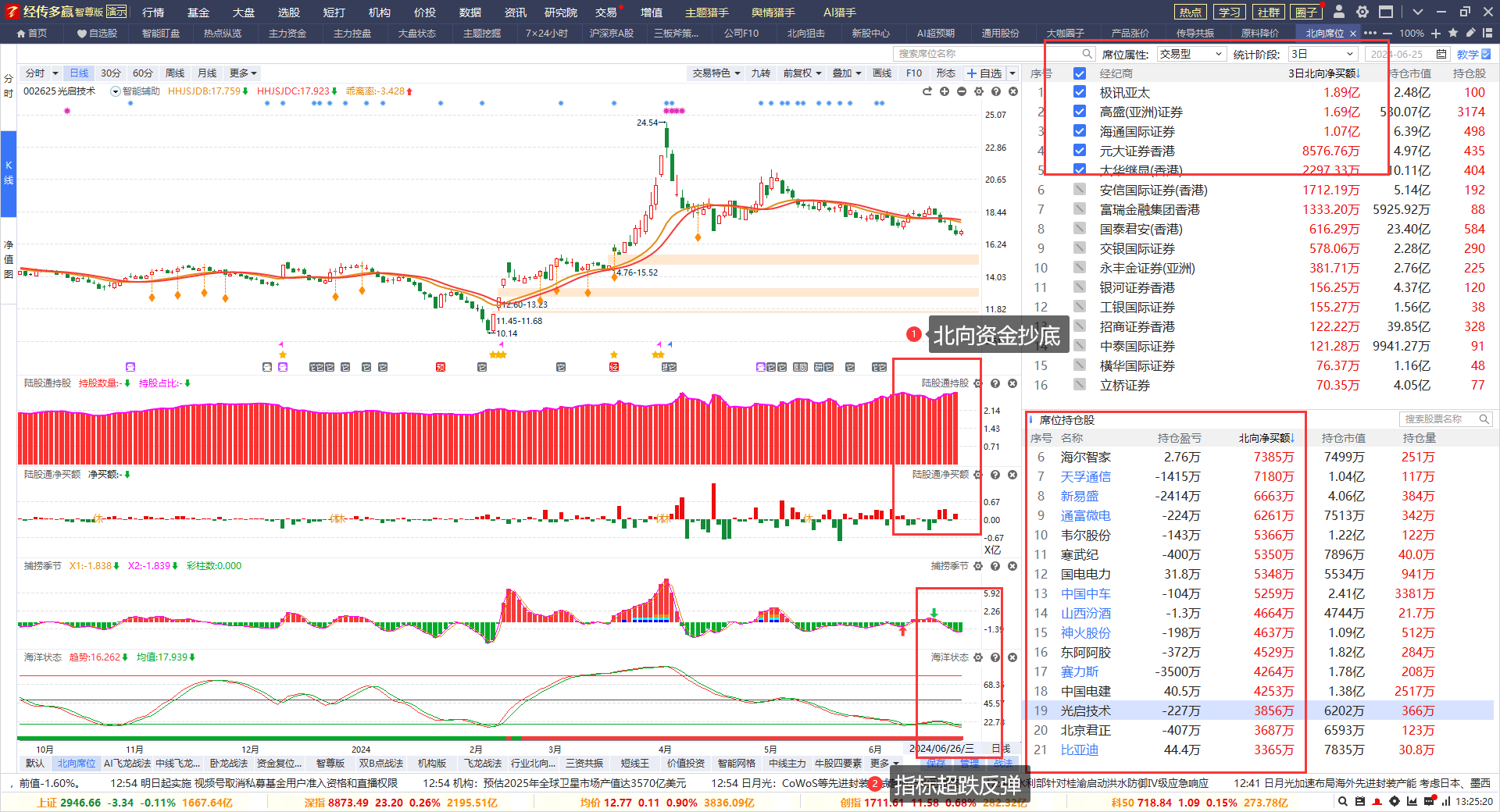Expand the 更多 period dropdown
The height and width of the screenshot is (812, 1500).
click(x=244, y=73)
